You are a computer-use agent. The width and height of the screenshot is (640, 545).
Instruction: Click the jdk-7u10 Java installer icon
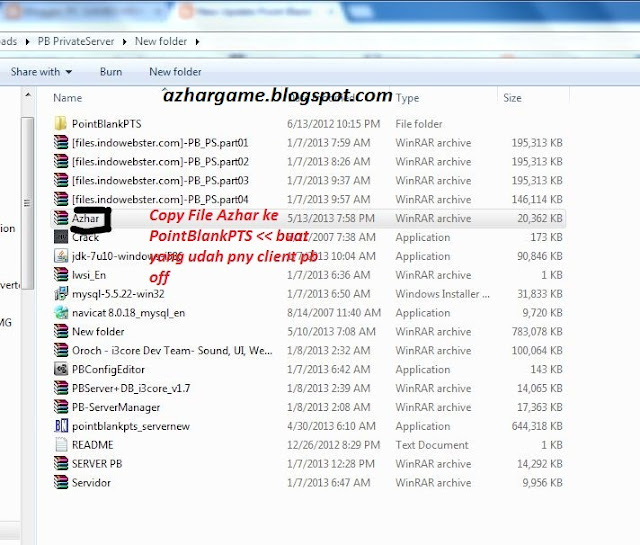point(61,256)
